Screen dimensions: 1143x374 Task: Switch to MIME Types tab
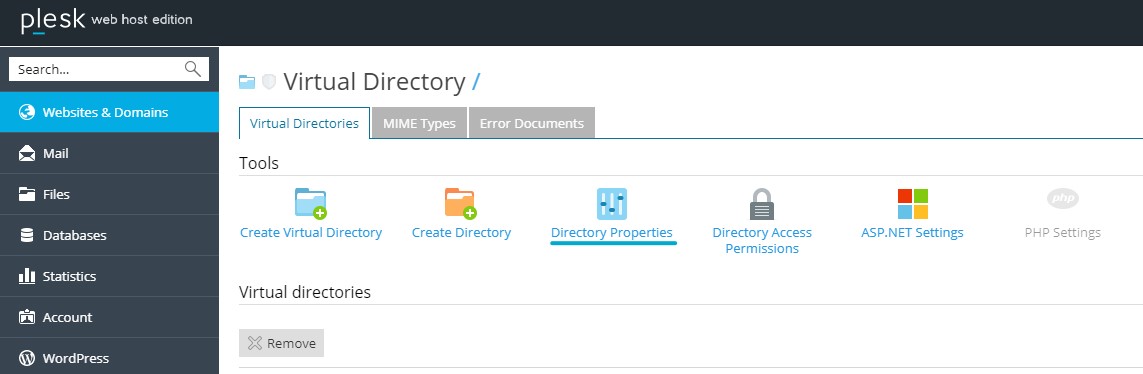tap(419, 123)
